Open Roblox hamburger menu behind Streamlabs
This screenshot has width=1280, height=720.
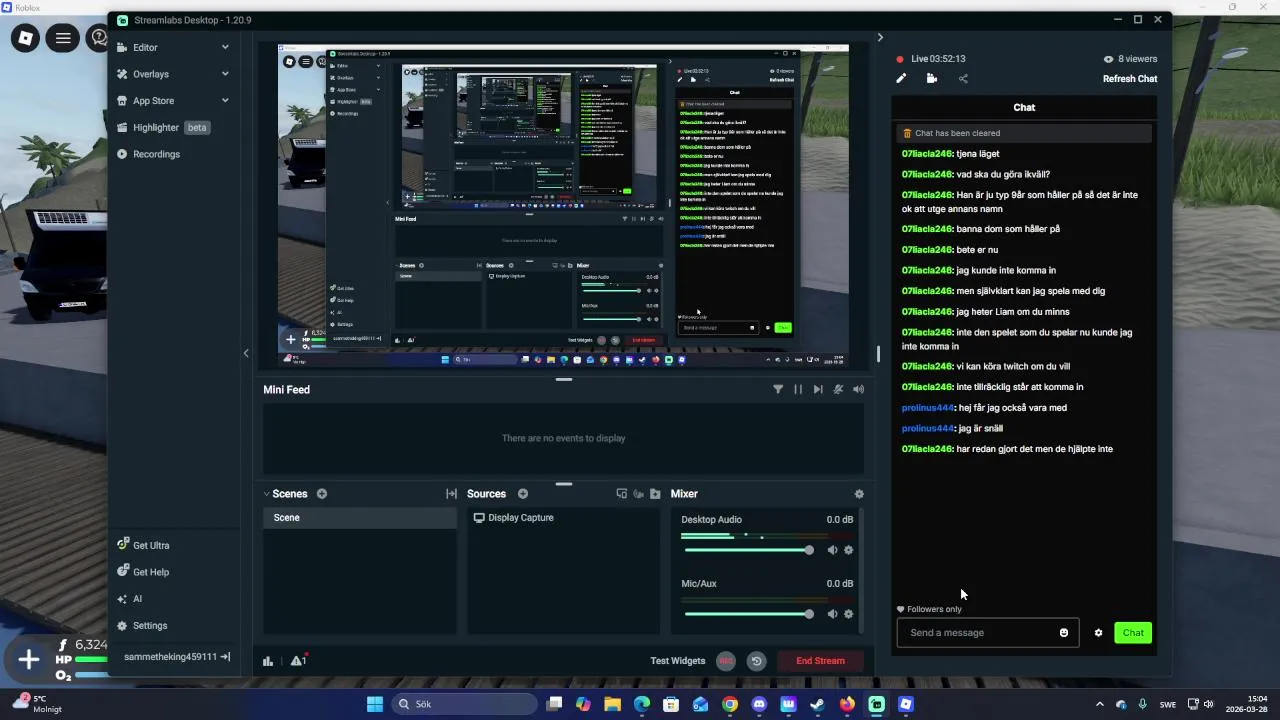pos(62,39)
